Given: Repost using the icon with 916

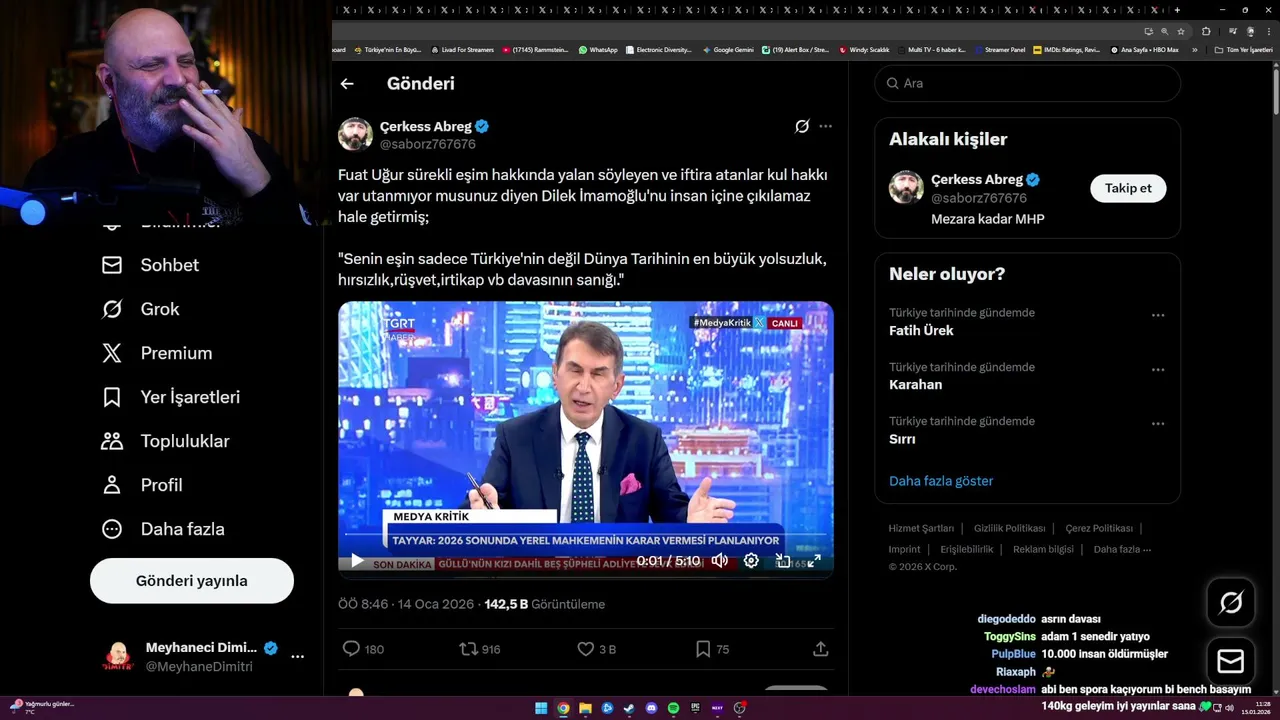Looking at the screenshot, I should click(x=467, y=649).
